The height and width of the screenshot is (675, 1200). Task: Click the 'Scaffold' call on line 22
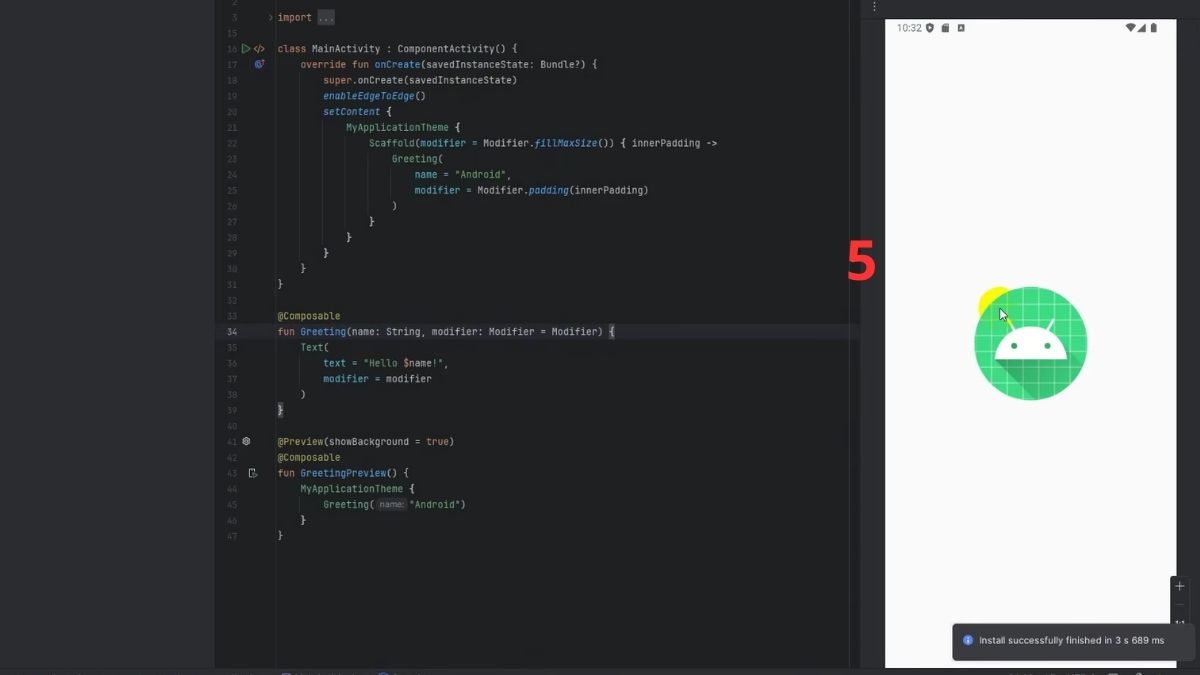click(x=392, y=143)
